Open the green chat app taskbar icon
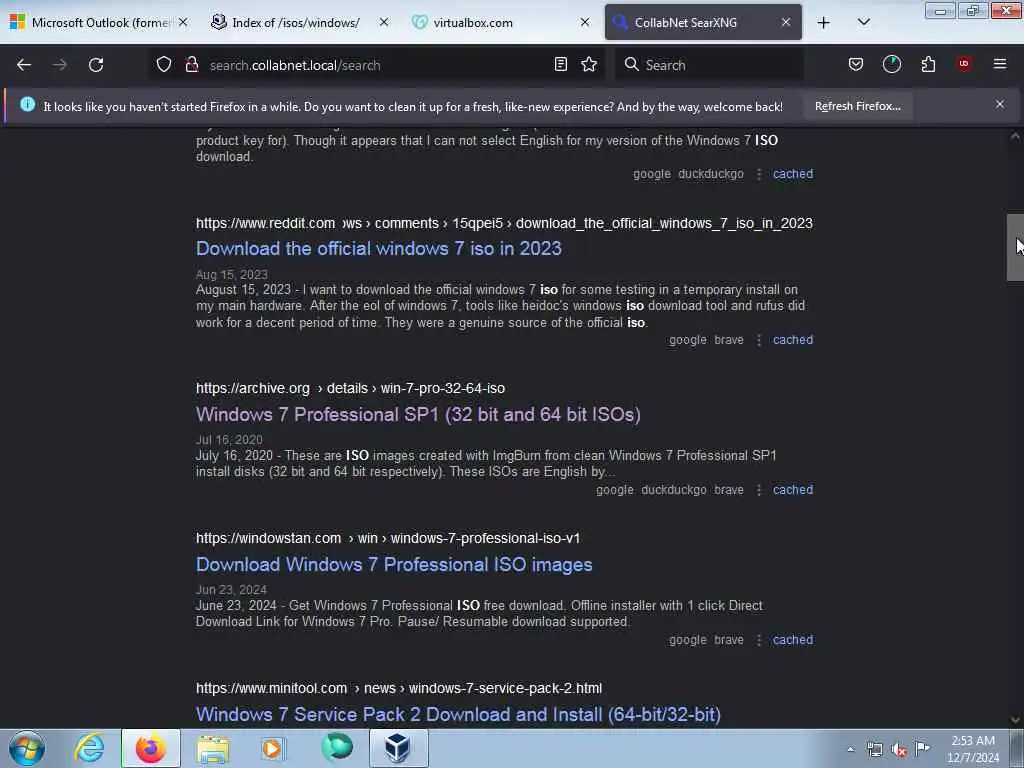 [x=337, y=748]
